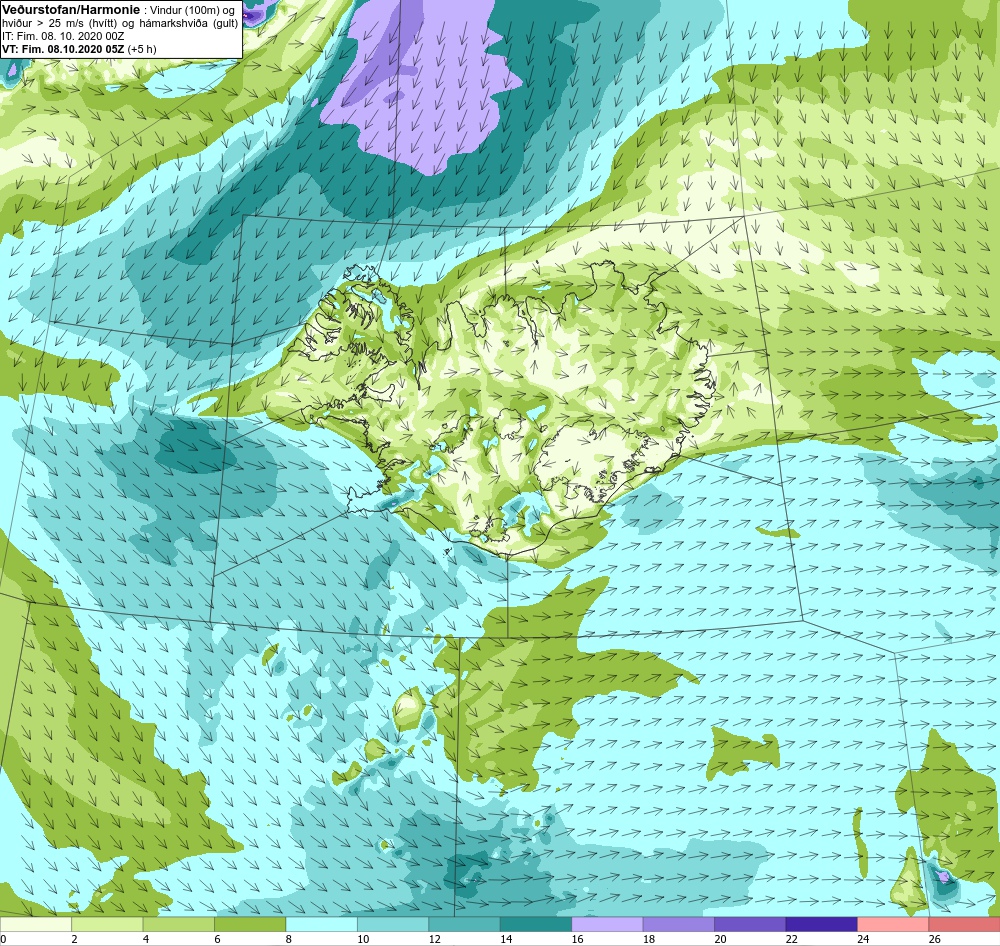Screen dimensions: 1000x946
Task: Click the 'IT: Fim. 08. 10. 2020 00Z' line
Action: click(x=63, y=36)
